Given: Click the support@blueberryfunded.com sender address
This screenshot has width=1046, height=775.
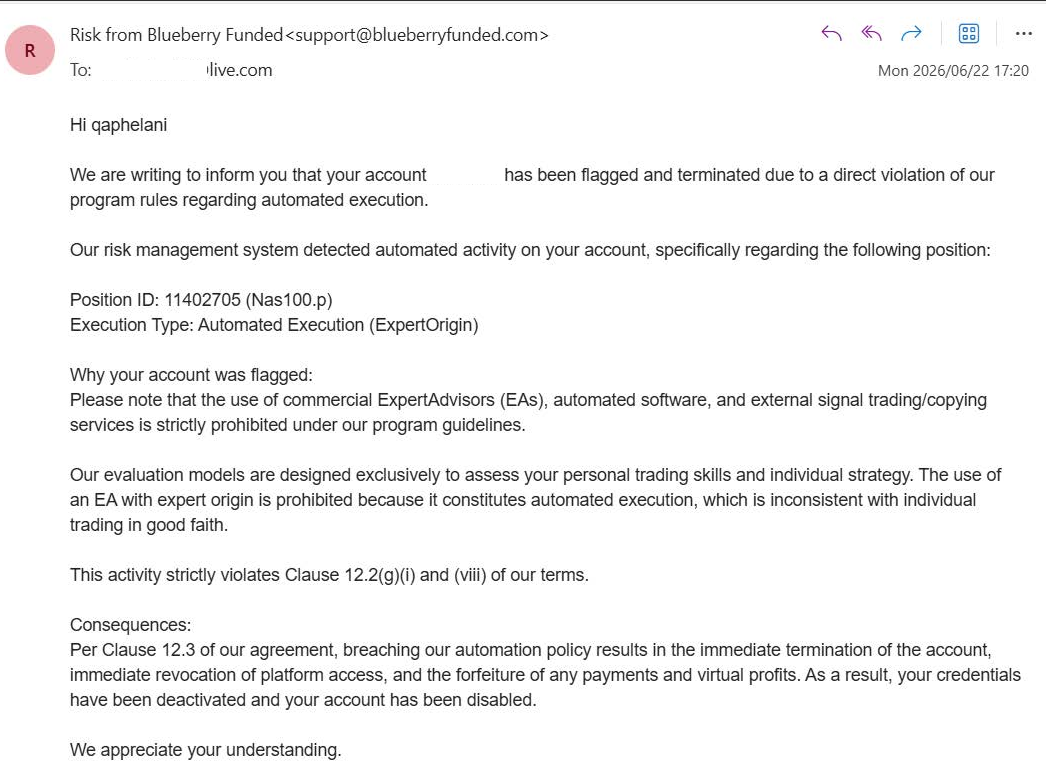Looking at the screenshot, I should click(417, 35).
